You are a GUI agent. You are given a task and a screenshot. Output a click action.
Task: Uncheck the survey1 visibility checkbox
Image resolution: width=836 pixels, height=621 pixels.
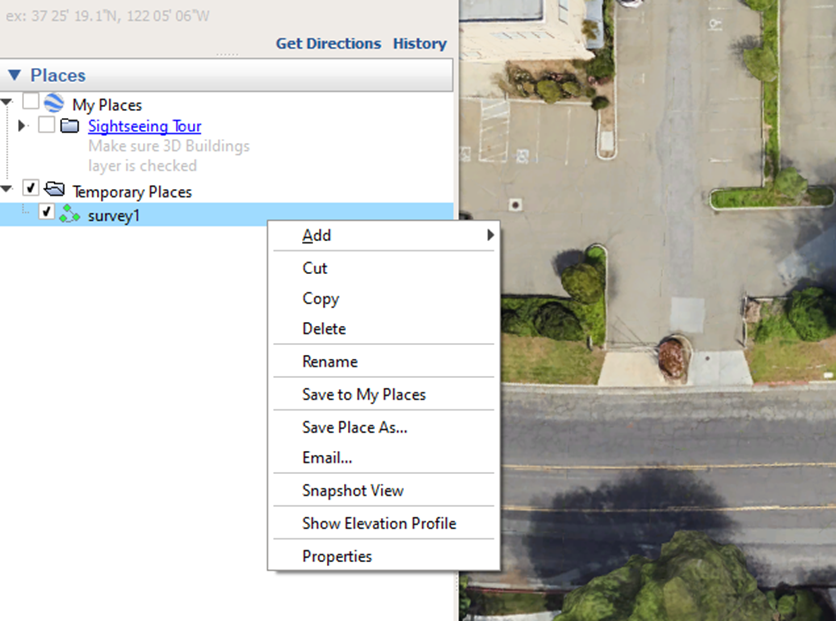click(46, 212)
